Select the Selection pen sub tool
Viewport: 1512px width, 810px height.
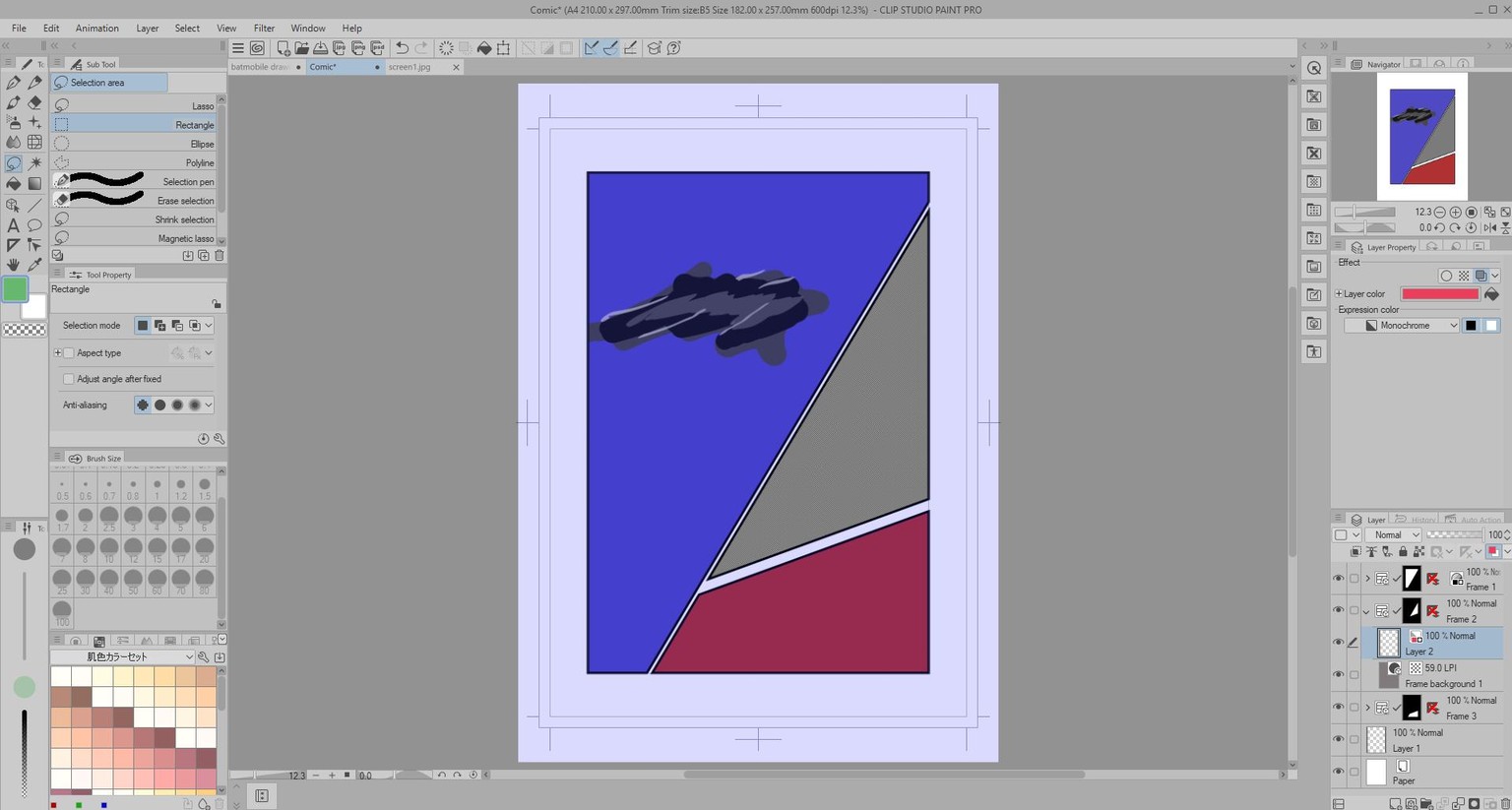(134, 181)
